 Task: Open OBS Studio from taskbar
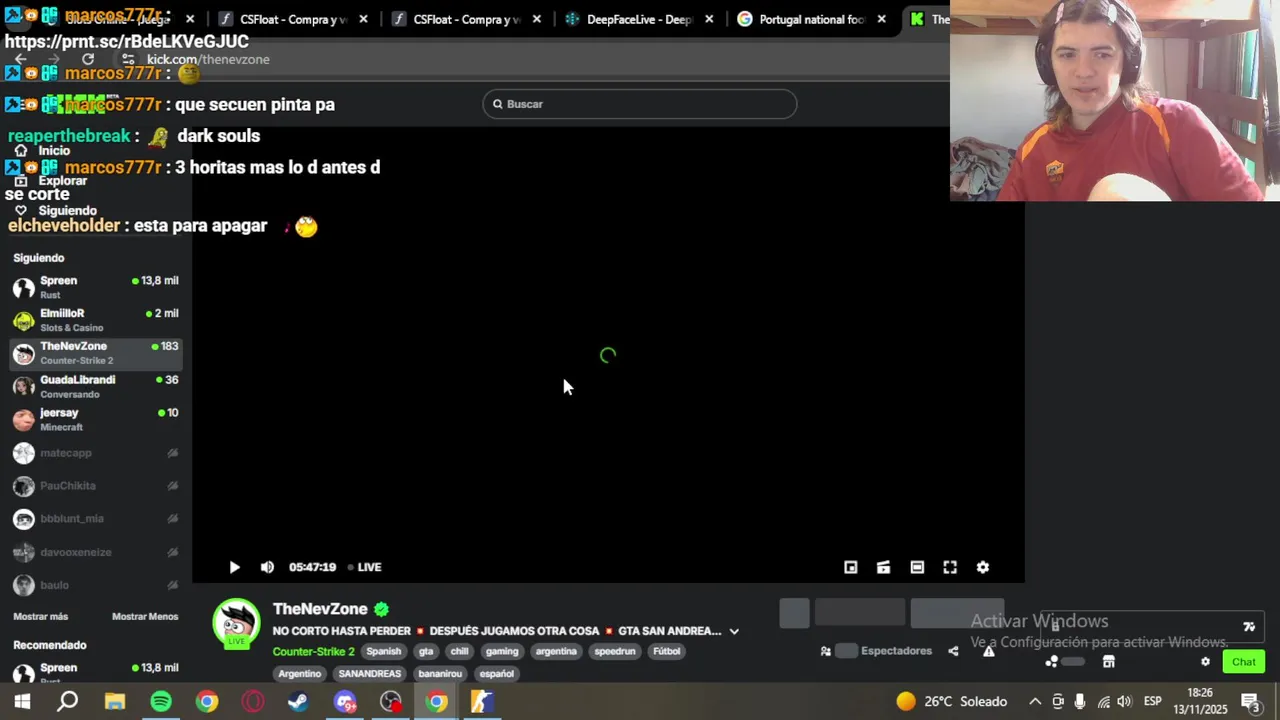coord(391,702)
